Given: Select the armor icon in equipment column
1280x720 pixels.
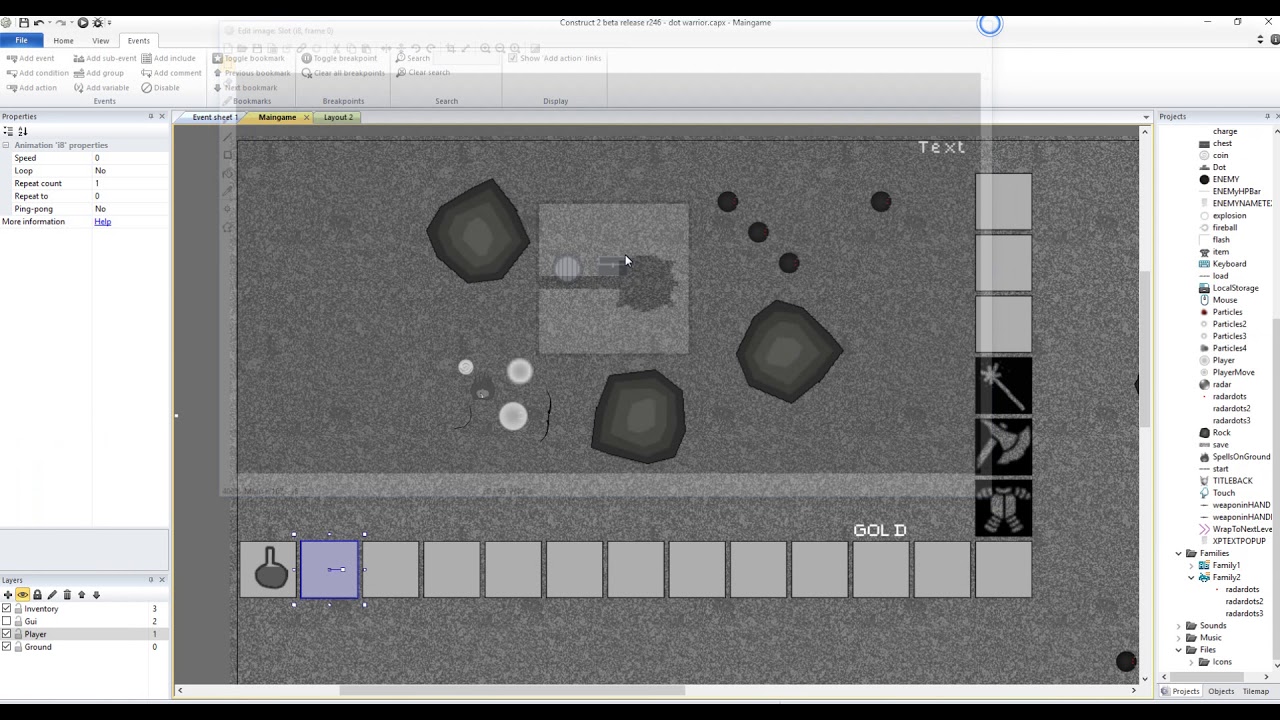Looking at the screenshot, I should point(1003,508).
